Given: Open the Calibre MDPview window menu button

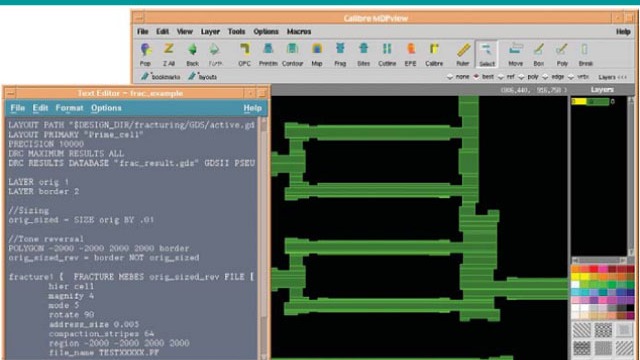Looking at the screenshot, I should tap(140, 18).
